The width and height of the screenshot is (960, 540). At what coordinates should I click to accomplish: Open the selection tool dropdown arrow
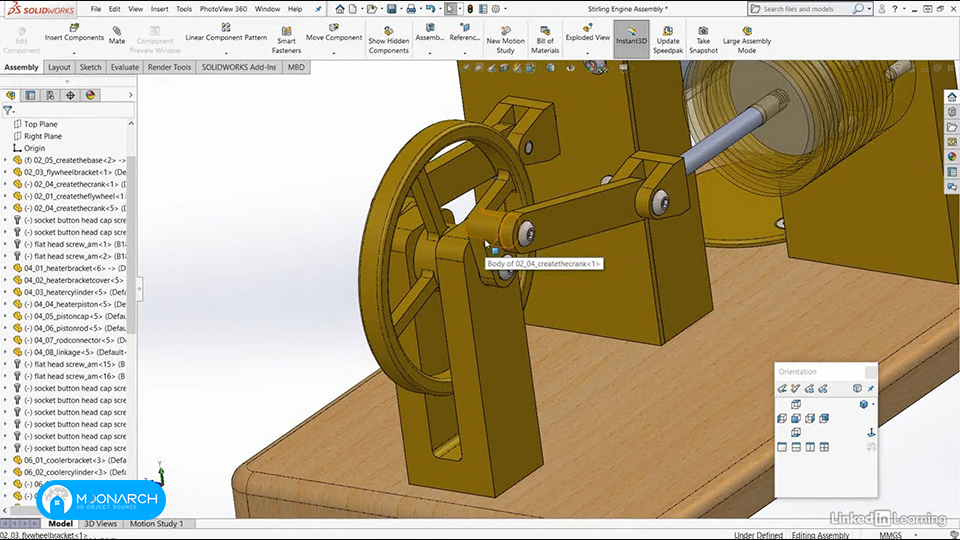pyautogui.click(x=460, y=9)
